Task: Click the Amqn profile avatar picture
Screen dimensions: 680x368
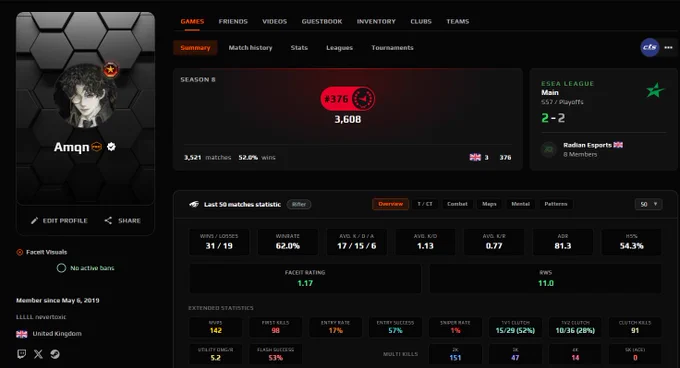Action: click(x=85, y=96)
